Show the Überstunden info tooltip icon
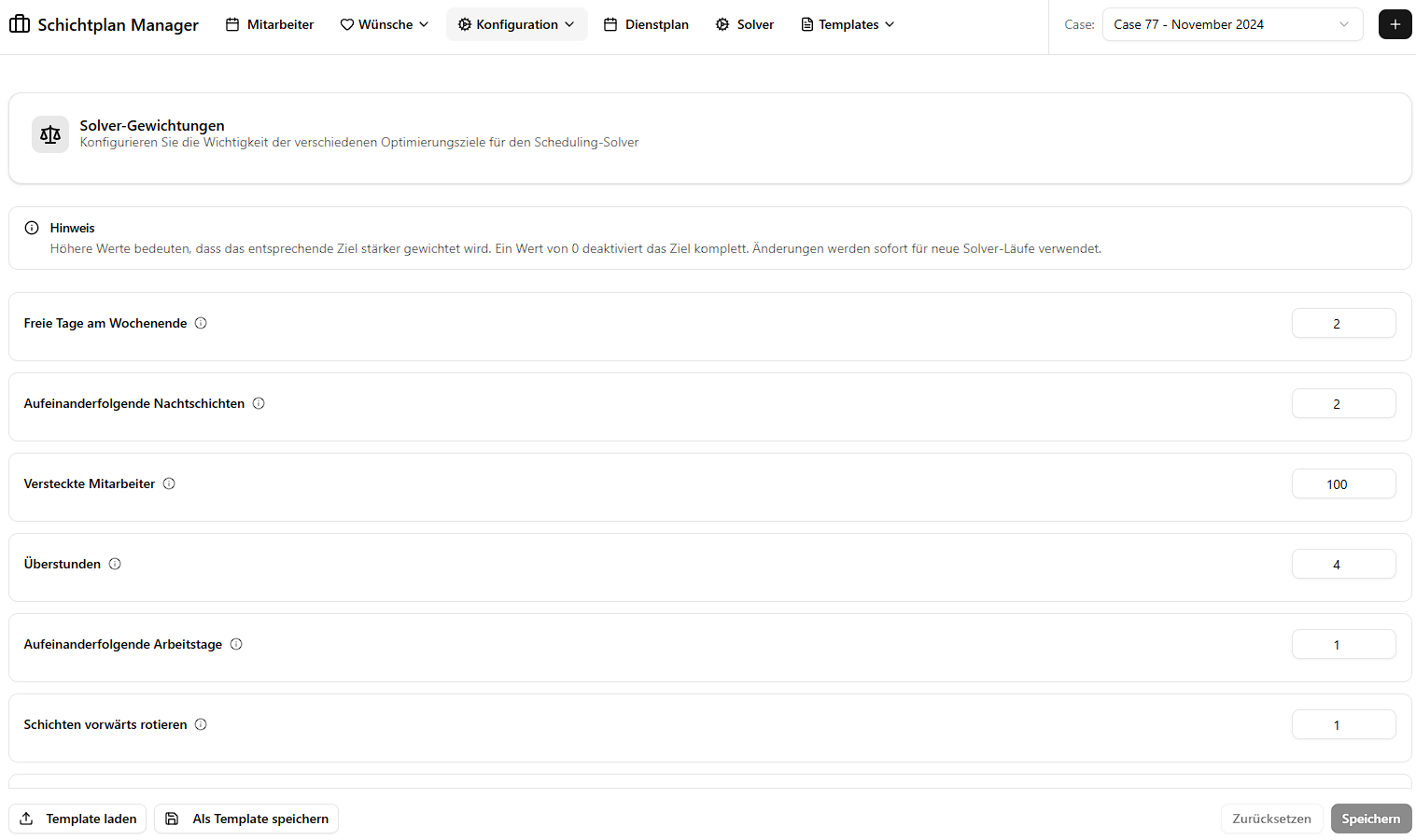1416x840 pixels. [115, 564]
